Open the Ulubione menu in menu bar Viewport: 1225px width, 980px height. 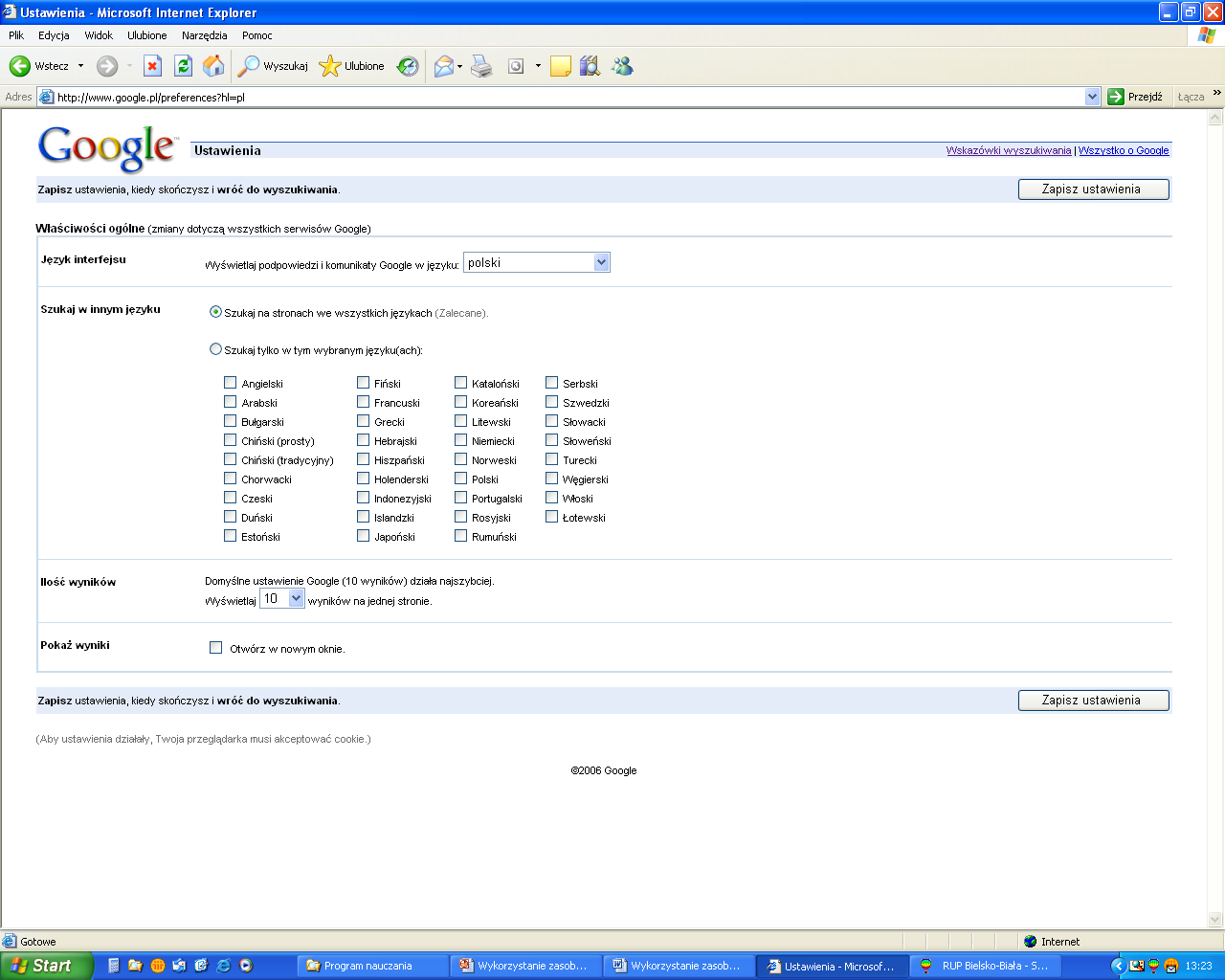click(147, 35)
